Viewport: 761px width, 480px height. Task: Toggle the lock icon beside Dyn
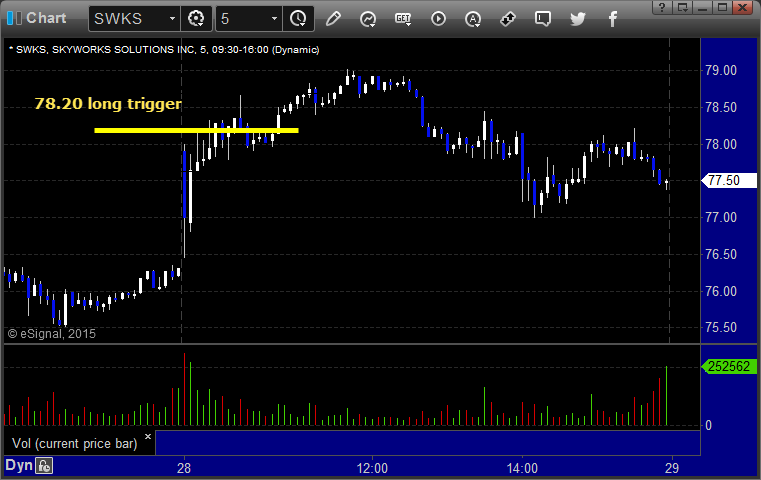click(44, 466)
